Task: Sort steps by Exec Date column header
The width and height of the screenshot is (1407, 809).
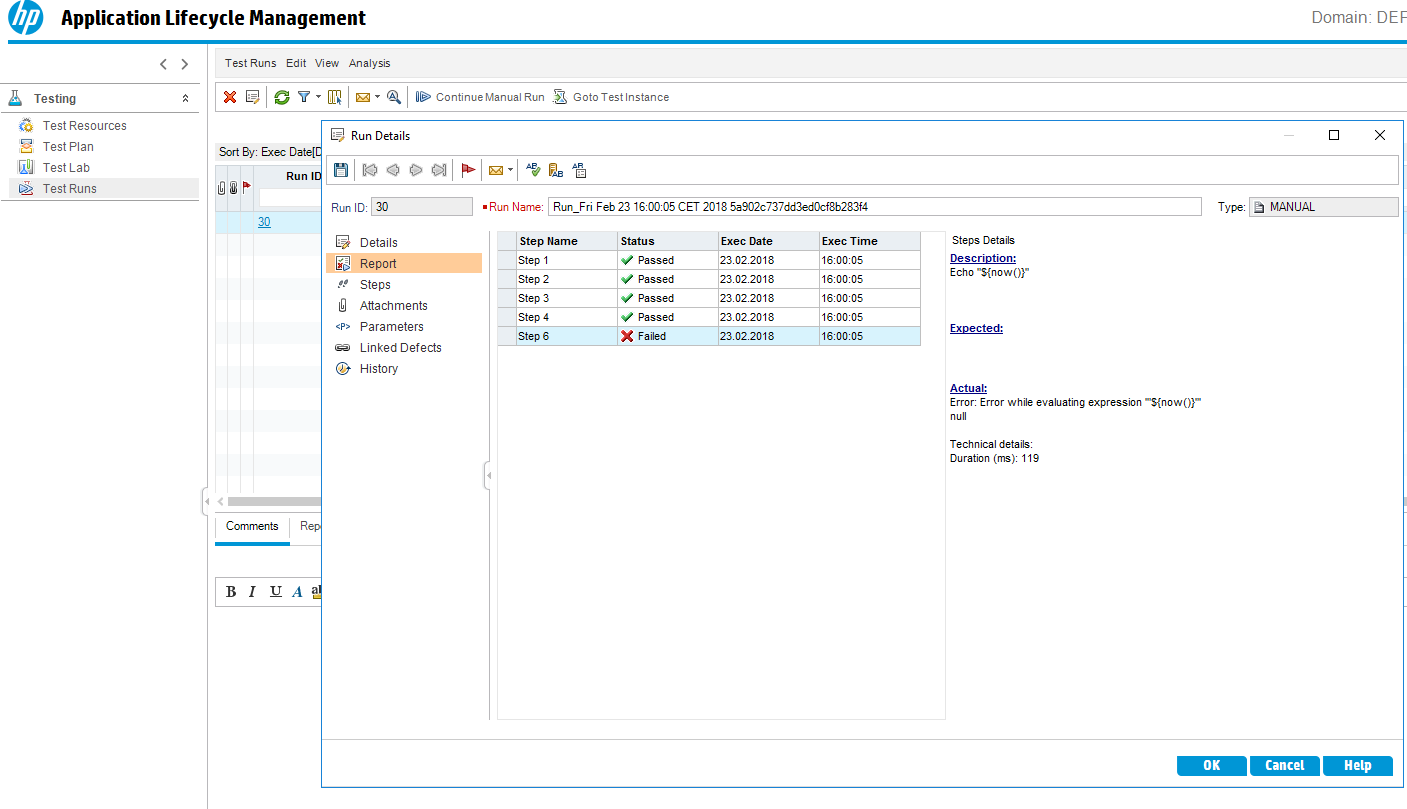Action: coord(768,241)
